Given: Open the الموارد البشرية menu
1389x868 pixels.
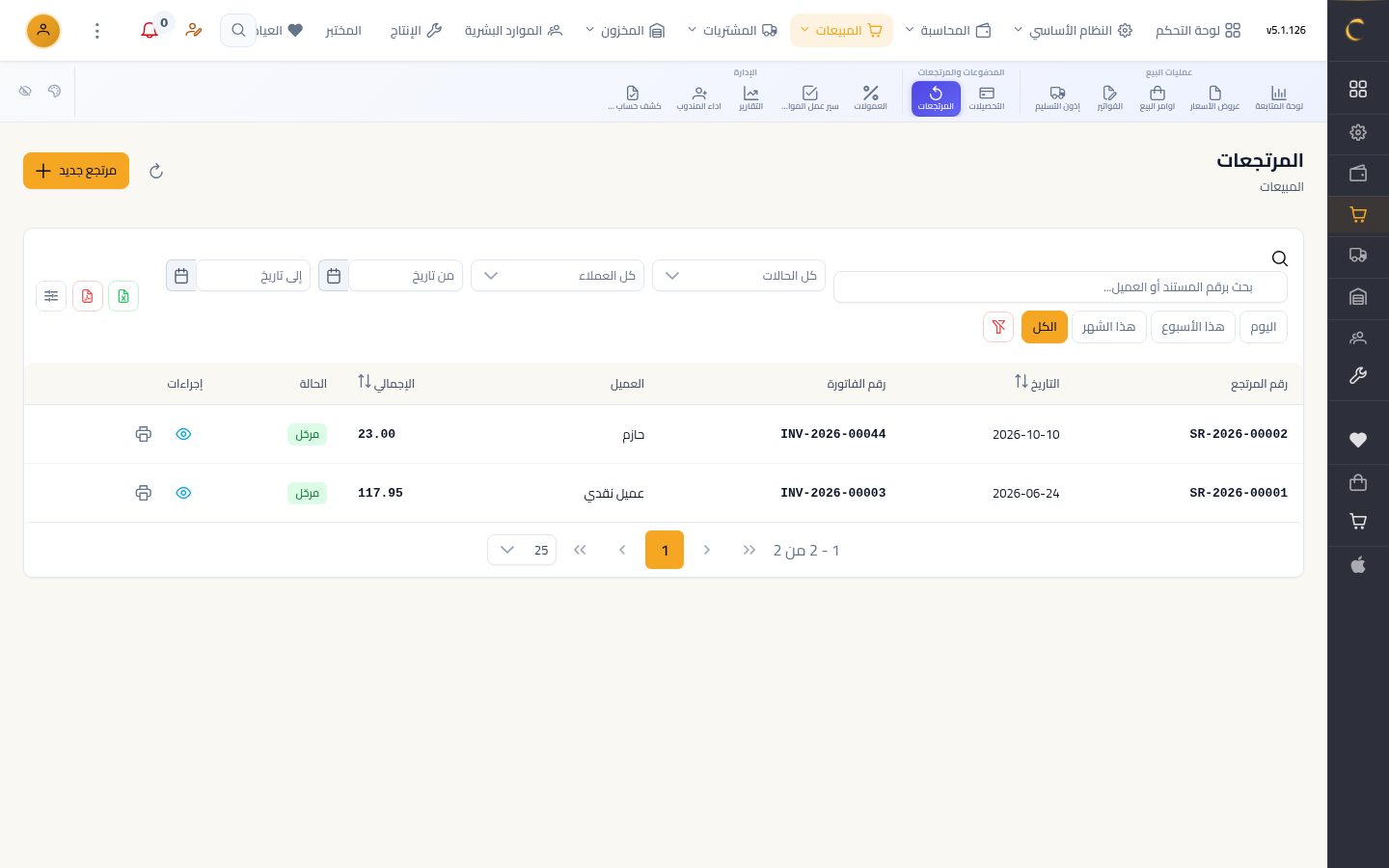Looking at the screenshot, I should (513, 31).
